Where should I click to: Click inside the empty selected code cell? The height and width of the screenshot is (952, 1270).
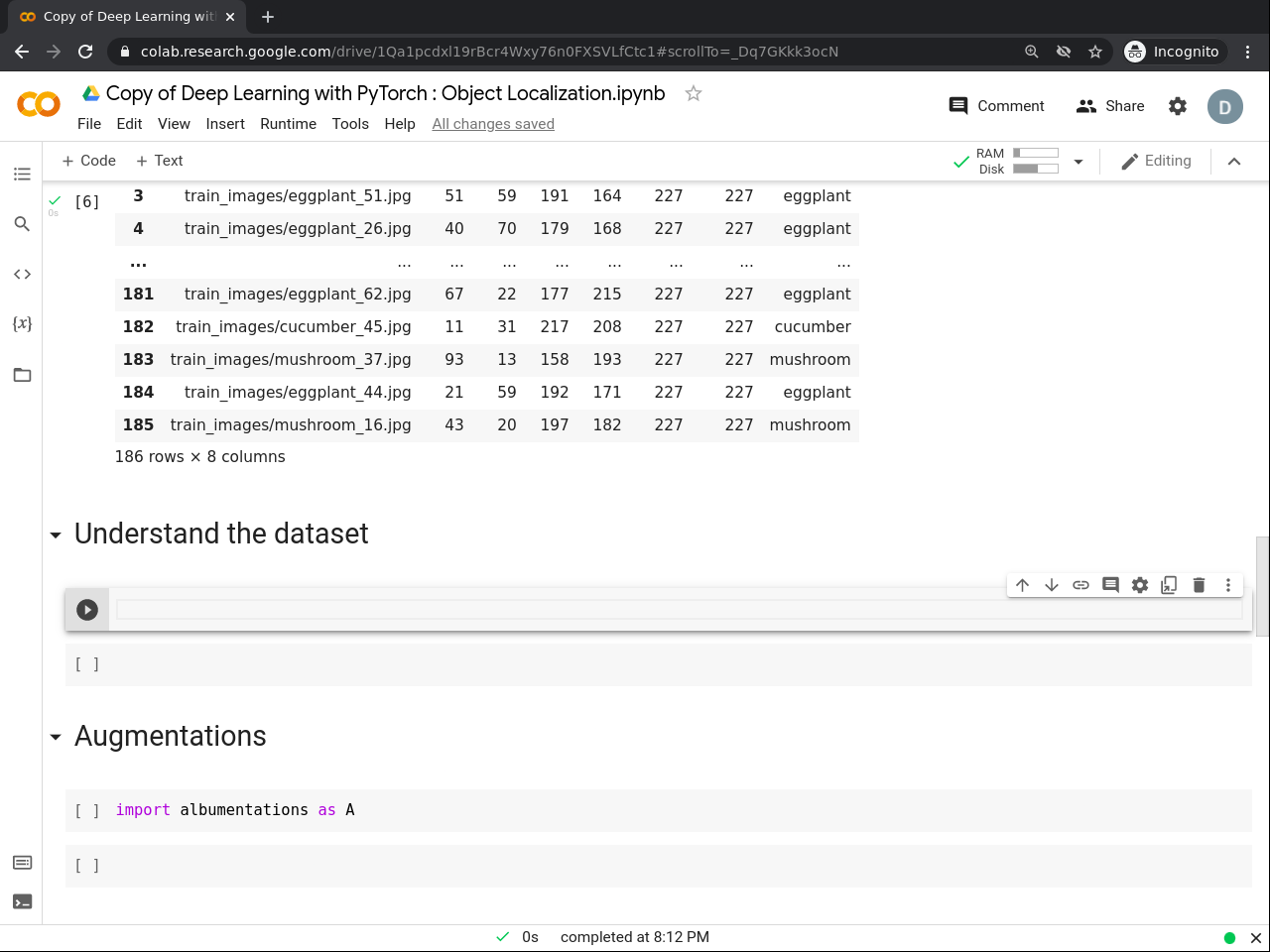675,609
